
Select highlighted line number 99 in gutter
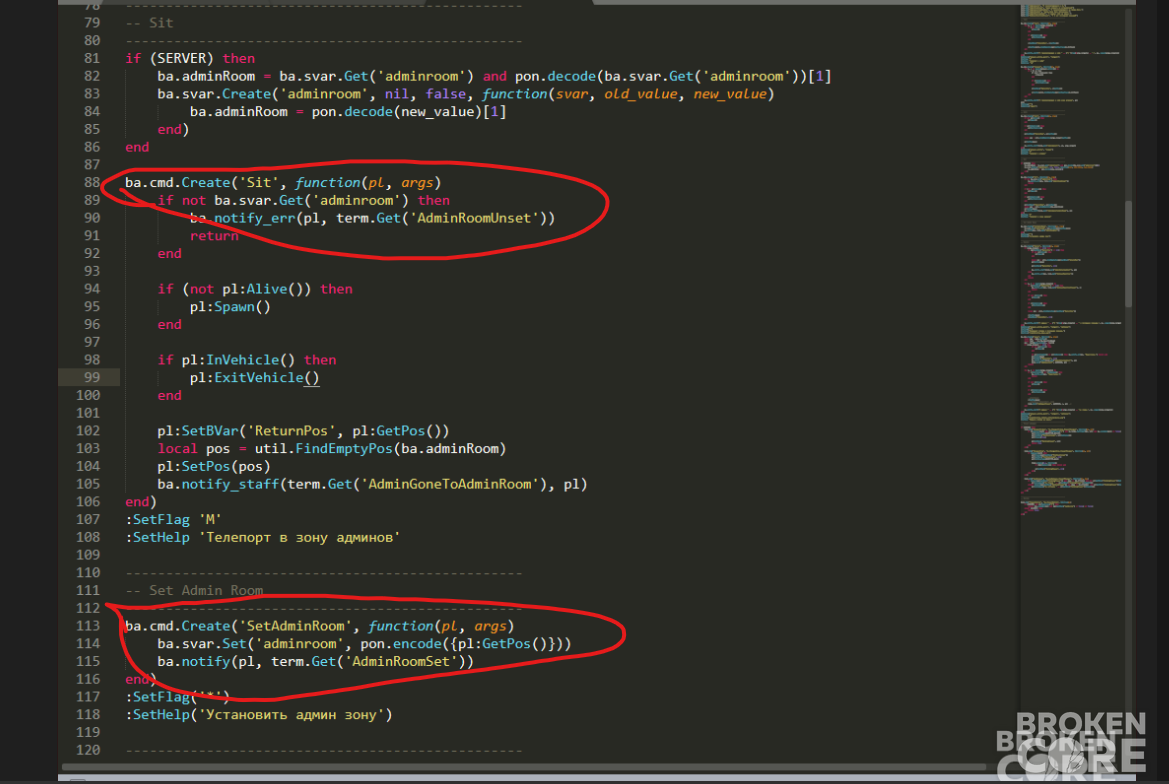tap(91, 377)
